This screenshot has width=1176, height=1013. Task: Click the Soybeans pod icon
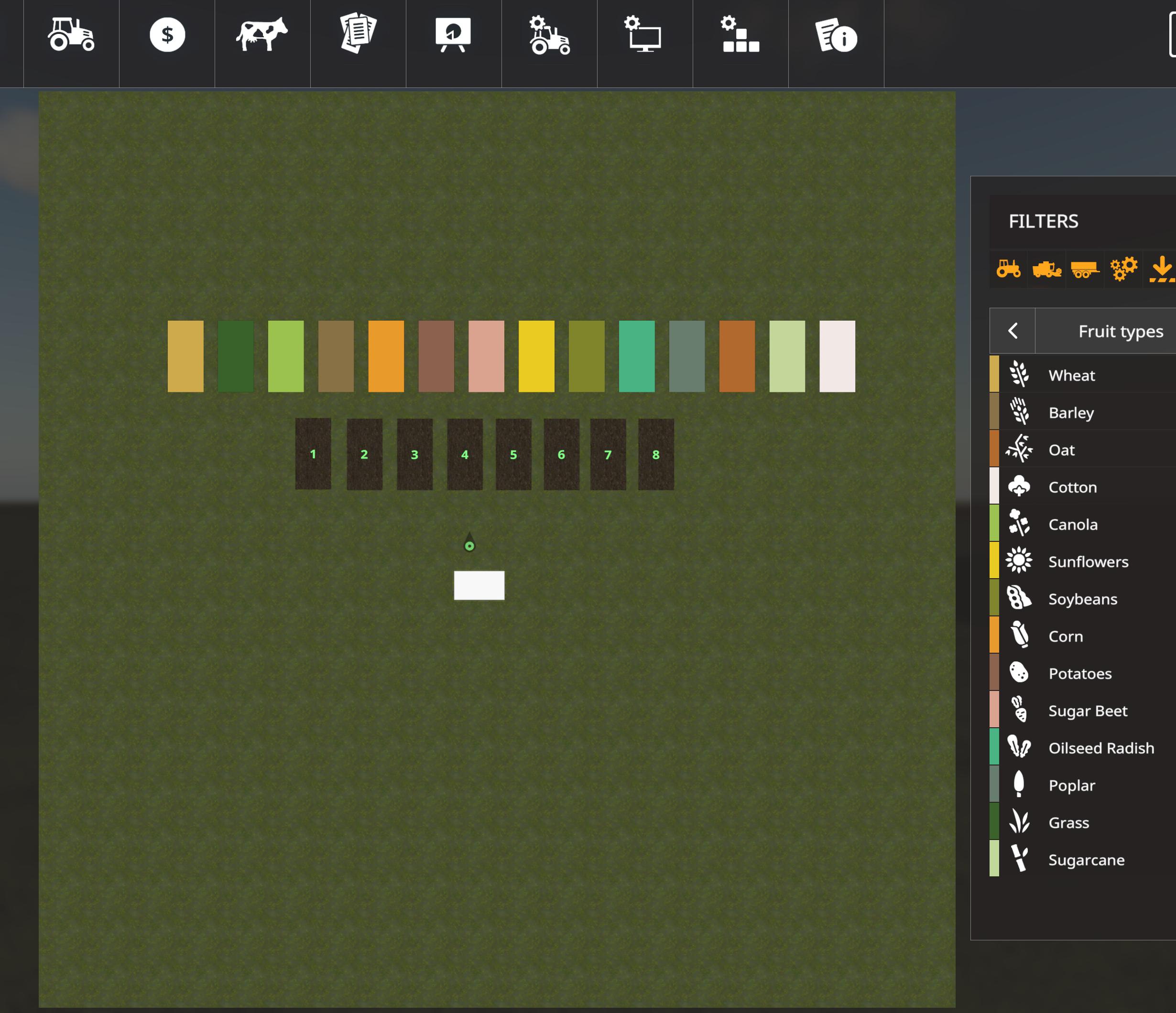point(1019,598)
